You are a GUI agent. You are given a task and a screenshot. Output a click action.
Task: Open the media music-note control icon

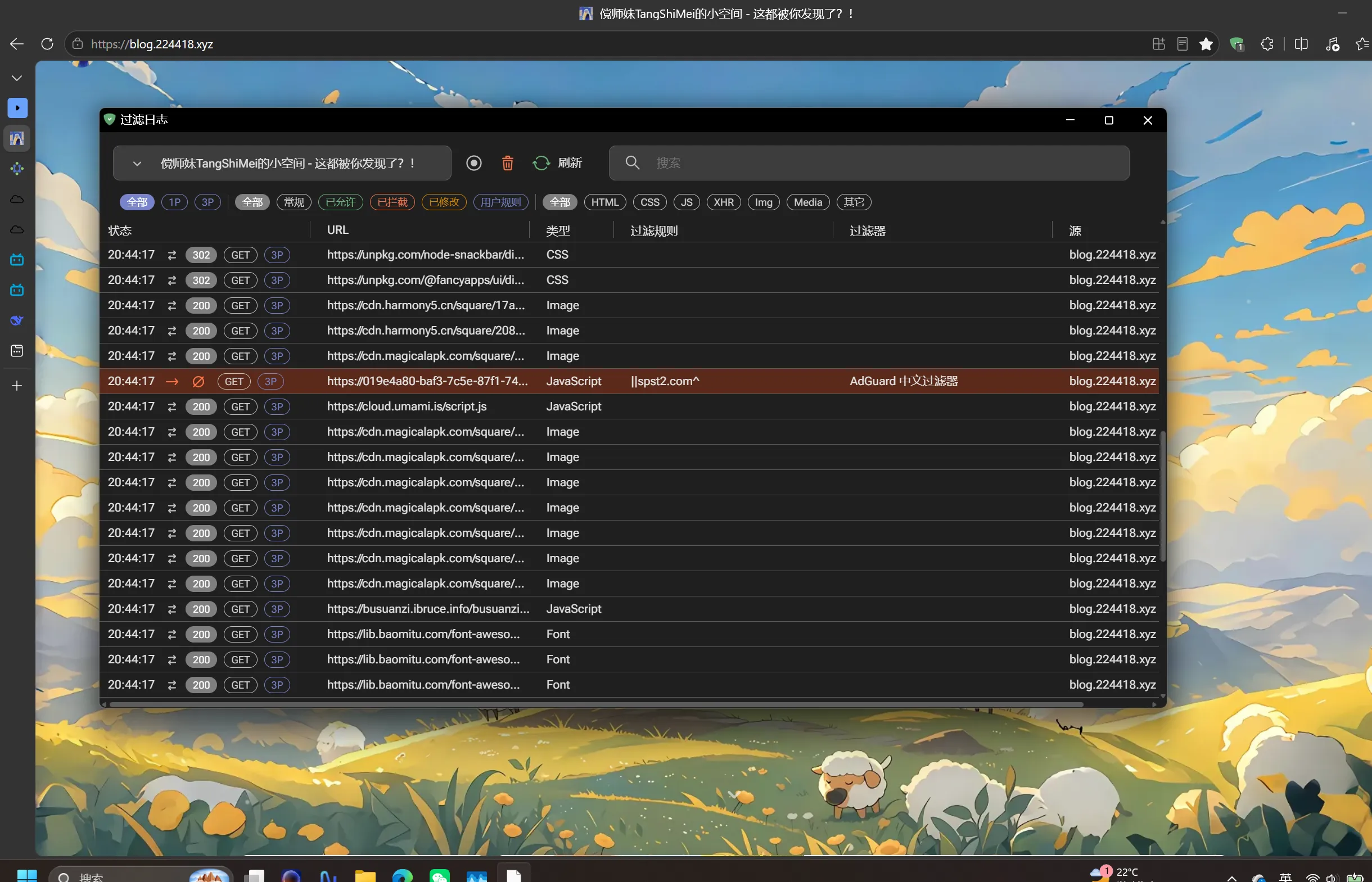[x=1333, y=44]
